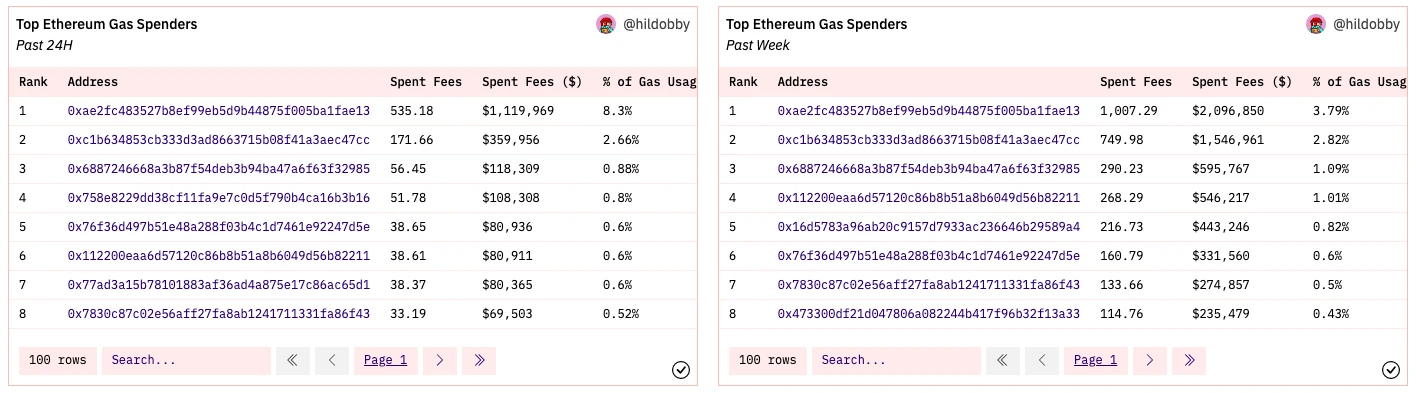1416x393 pixels.
Task: Open rank 5 address 0x16d5783a... in Past Week table
Action: (x=928, y=227)
